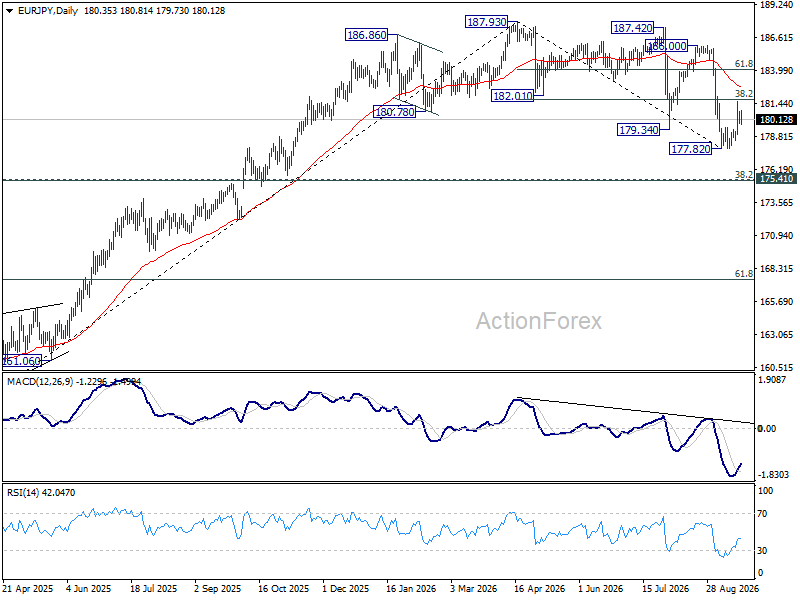Select the 177.820 low label
800x600 pixels.
(x=690, y=148)
